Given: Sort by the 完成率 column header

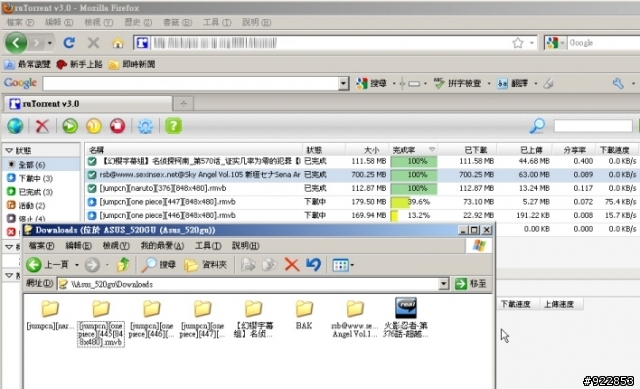Looking at the screenshot, I should click(413, 150).
